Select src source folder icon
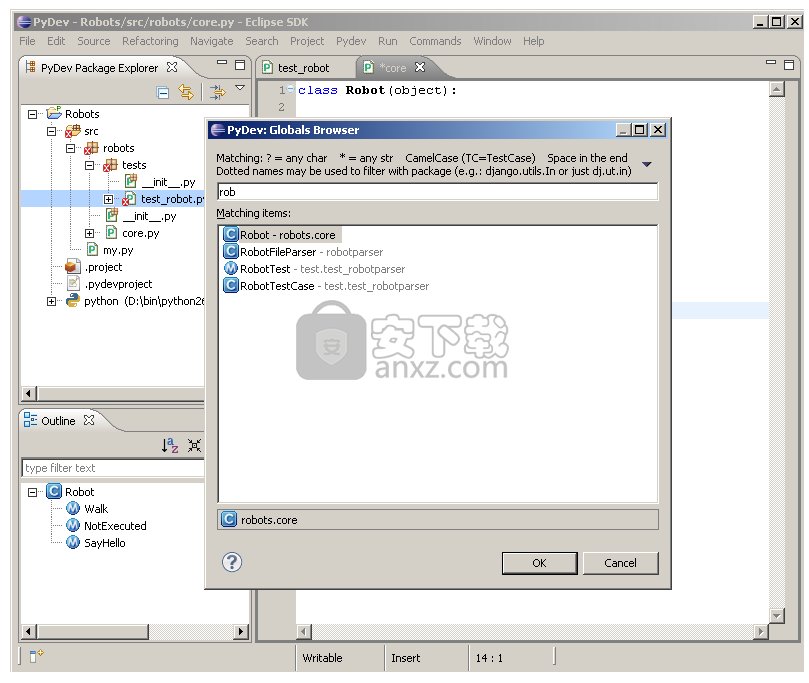809x683 pixels. pyautogui.click(x=73, y=131)
